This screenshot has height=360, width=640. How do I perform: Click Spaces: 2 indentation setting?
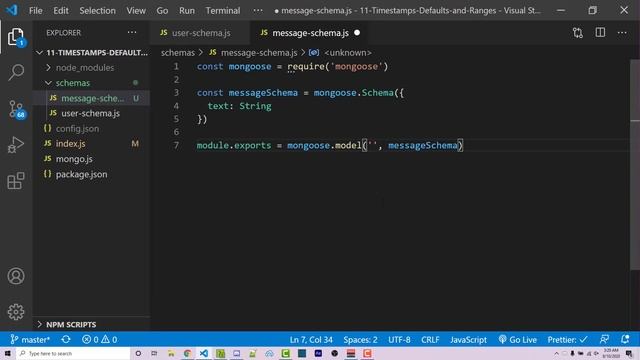[360, 340]
